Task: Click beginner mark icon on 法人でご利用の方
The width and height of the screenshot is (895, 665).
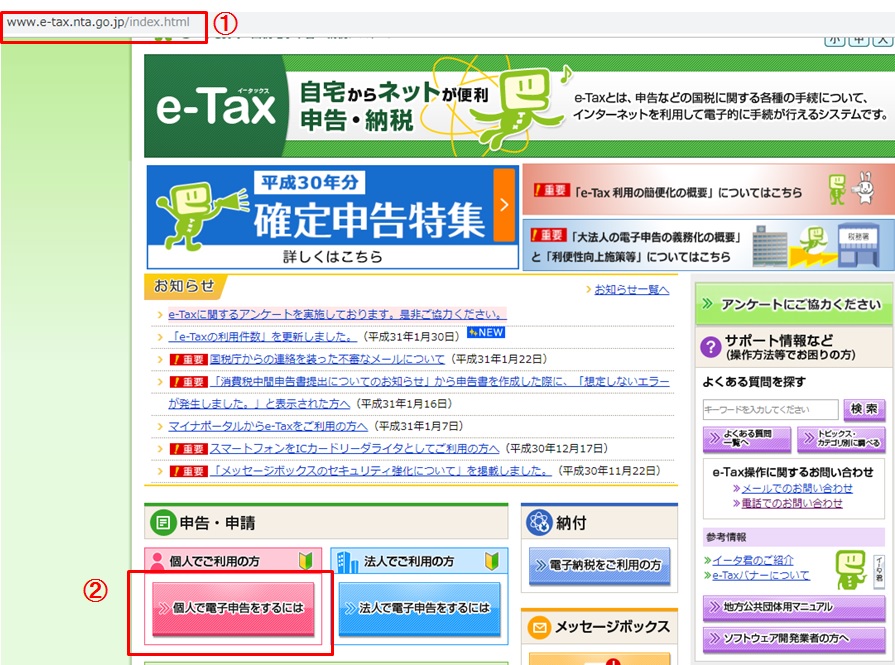Action: (491, 561)
